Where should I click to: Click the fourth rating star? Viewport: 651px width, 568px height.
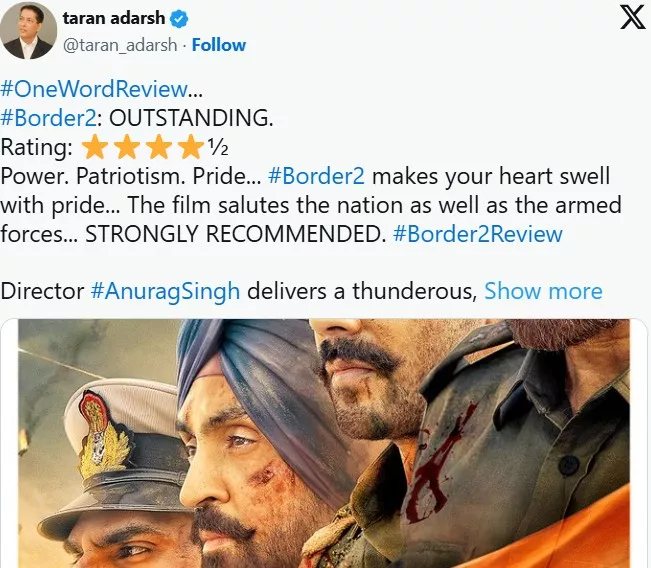click(191, 147)
